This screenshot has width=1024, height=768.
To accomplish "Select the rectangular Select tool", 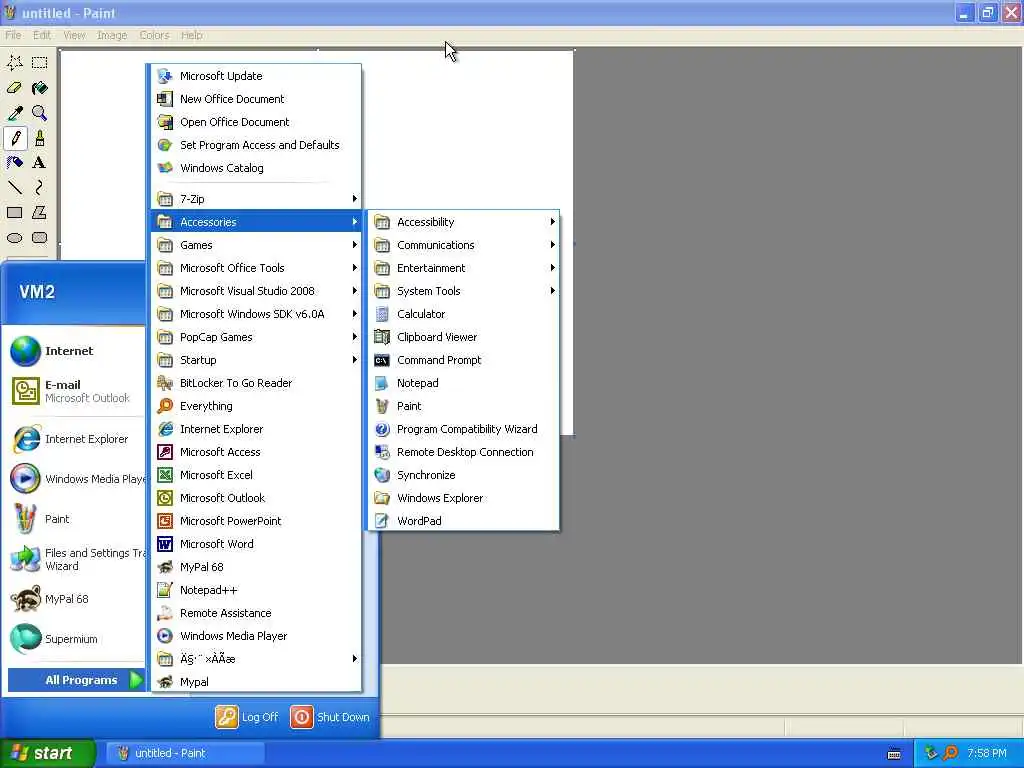I will click(x=39, y=63).
